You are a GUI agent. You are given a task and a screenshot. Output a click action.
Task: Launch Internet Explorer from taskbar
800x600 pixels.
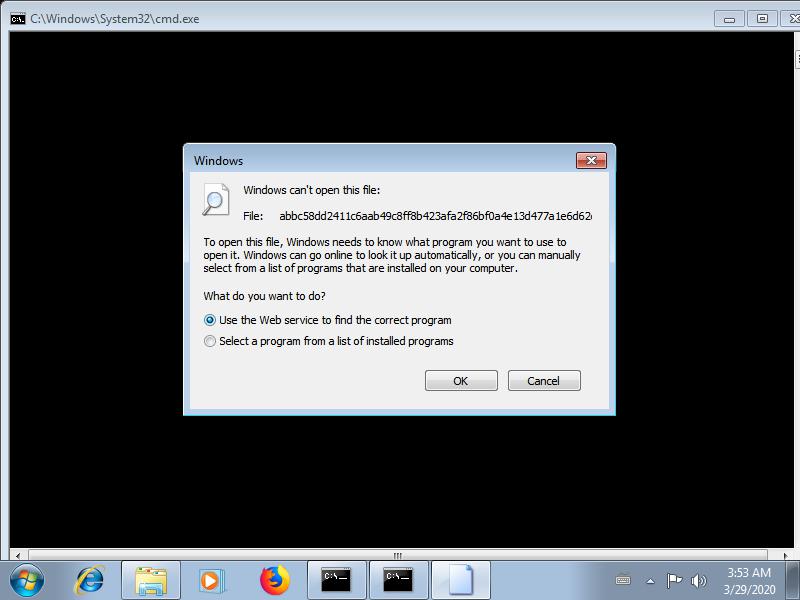pos(89,580)
